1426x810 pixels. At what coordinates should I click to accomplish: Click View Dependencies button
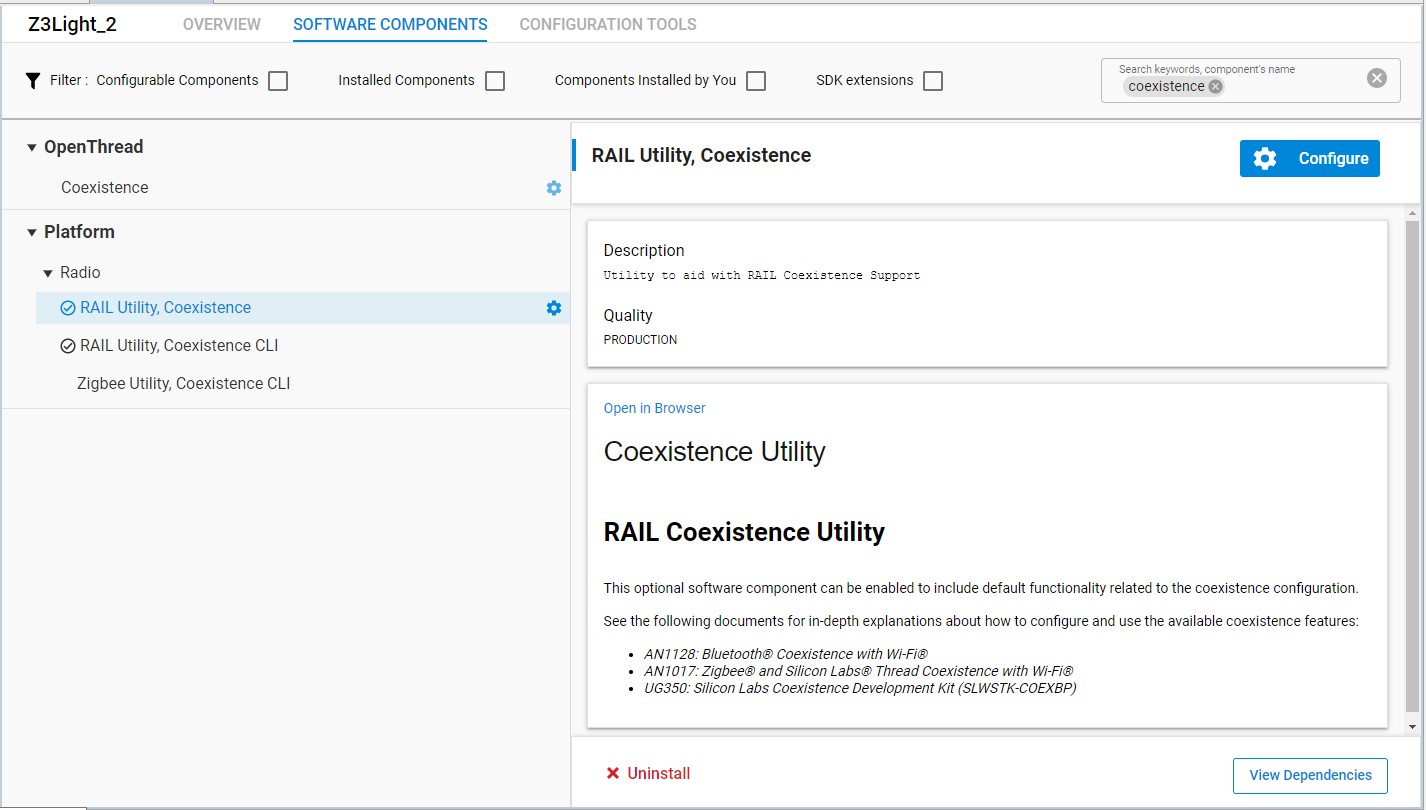click(1310, 775)
